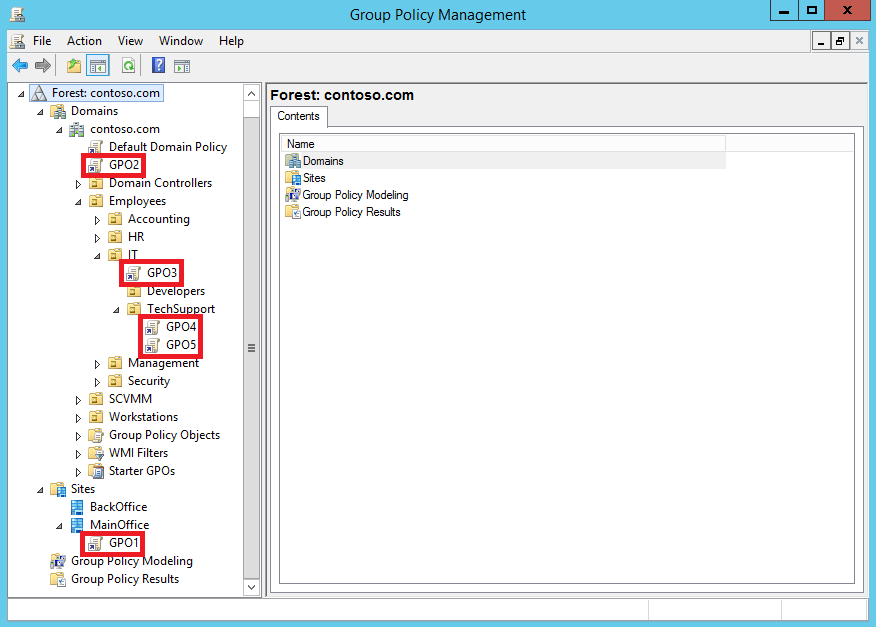Viewport: 876px width, 627px height.
Task: Click the GPO1 link icon under MainOffice
Action: 96,543
